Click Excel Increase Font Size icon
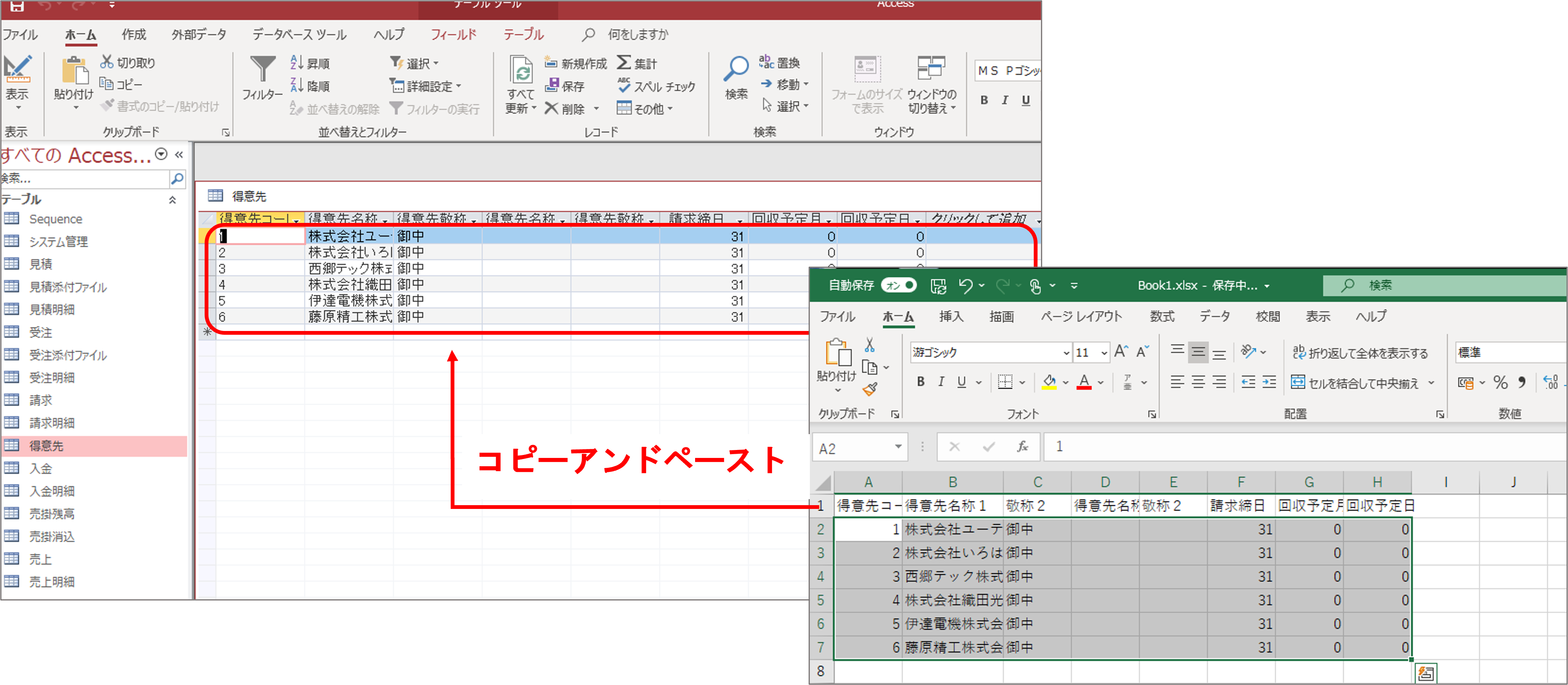This screenshot has width=1568, height=685. 1121,351
